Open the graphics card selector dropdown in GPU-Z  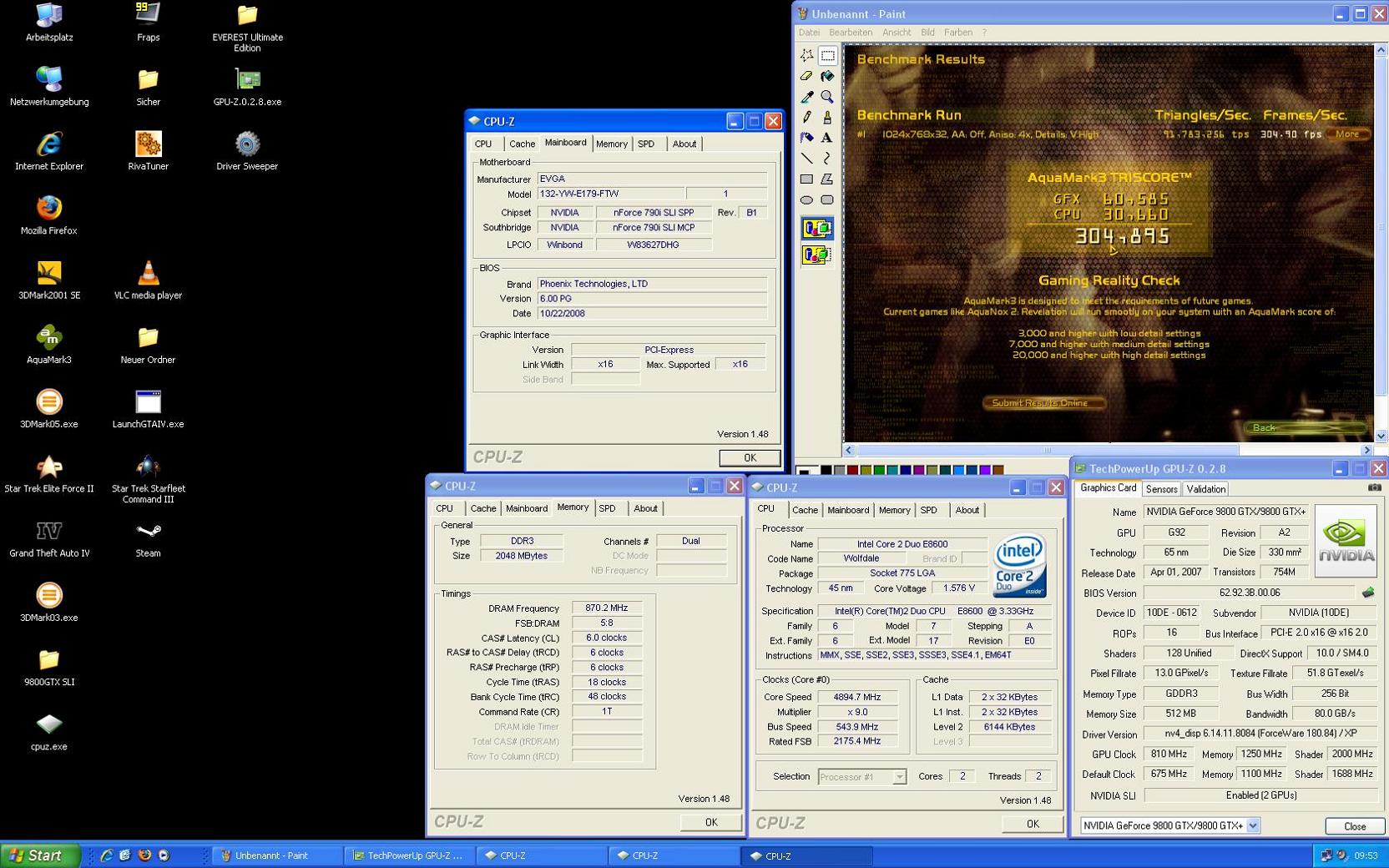pyautogui.click(x=1253, y=825)
